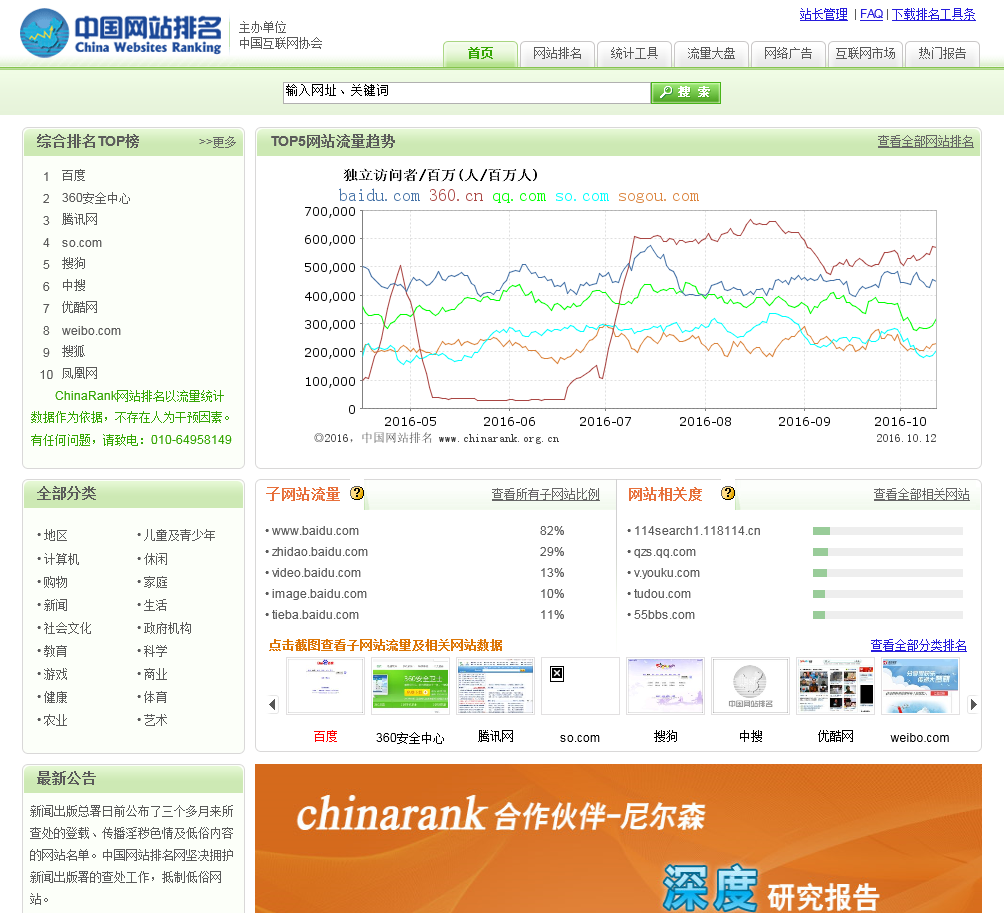Image resolution: width=1004 pixels, height=913 pixels.
Task: Open the 游戏 category
Action: [55, 674]
